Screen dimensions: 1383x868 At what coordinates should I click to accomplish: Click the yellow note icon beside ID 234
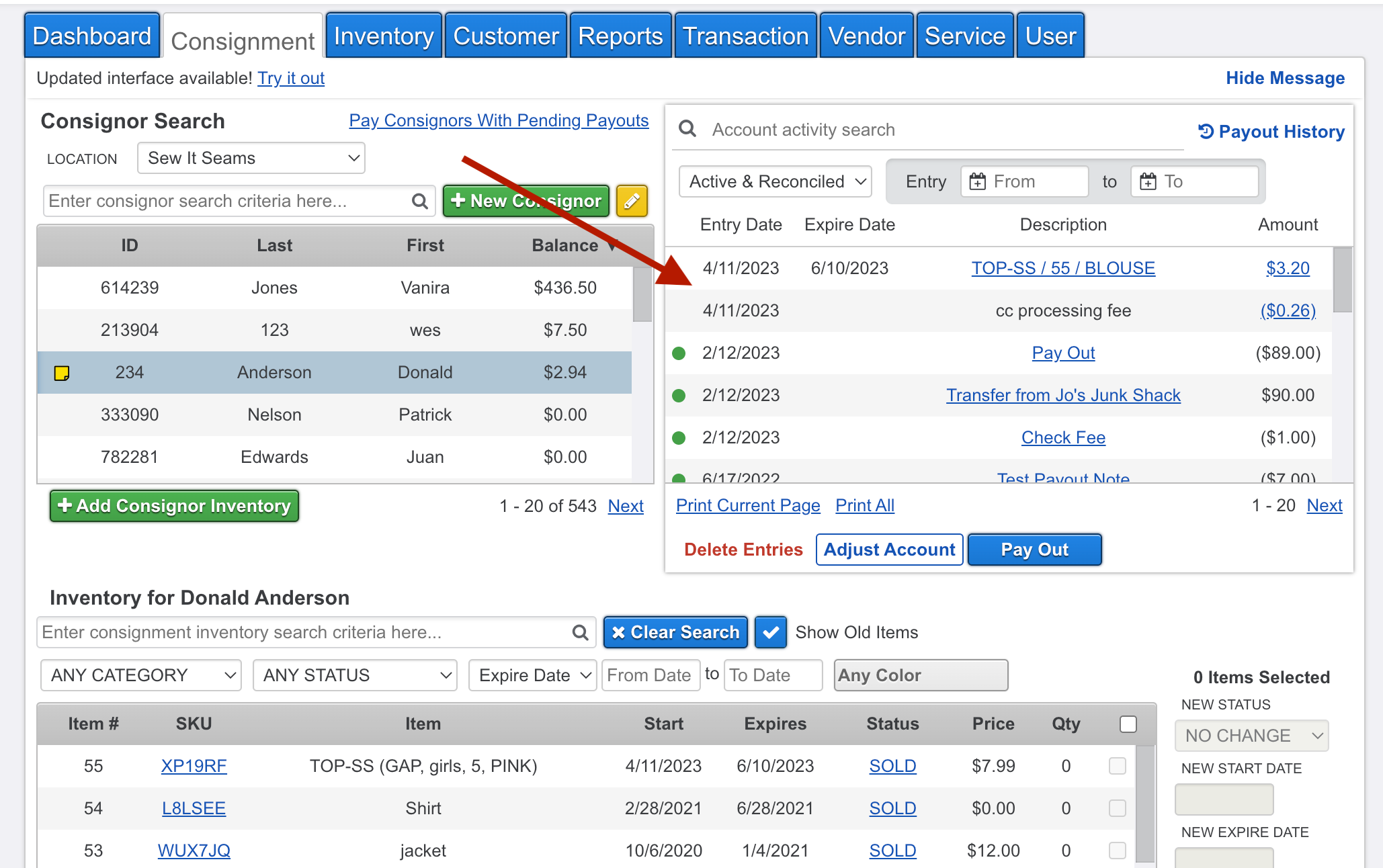tap(62, 373)
